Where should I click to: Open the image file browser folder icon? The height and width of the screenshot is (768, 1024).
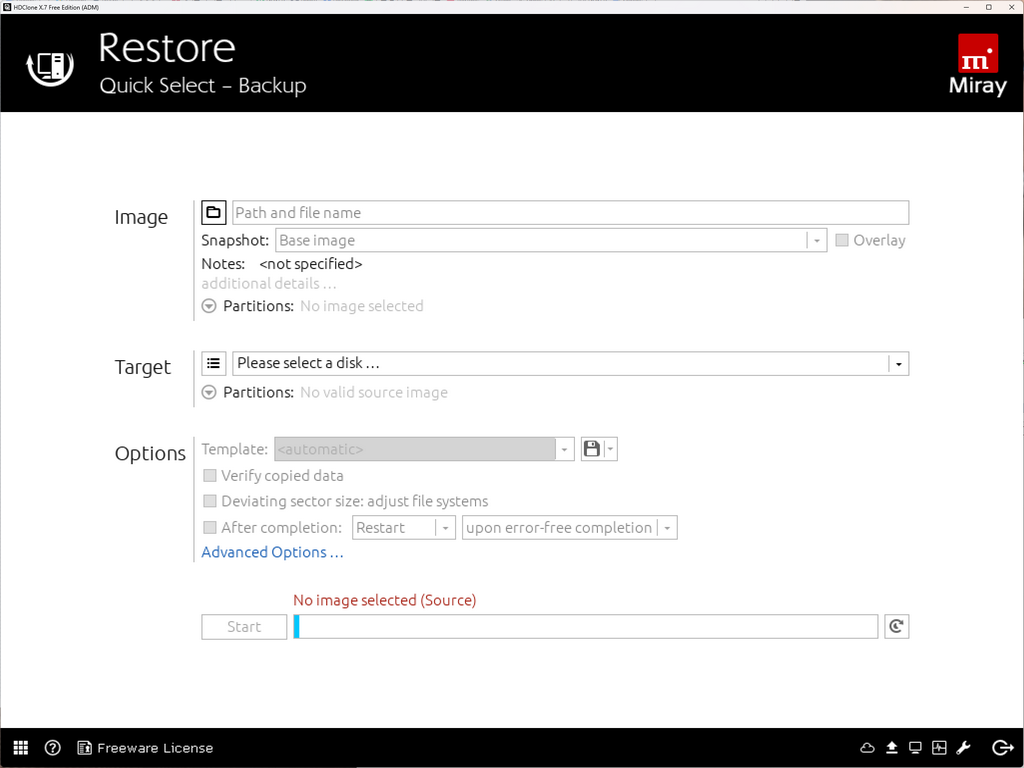point(214,212)
